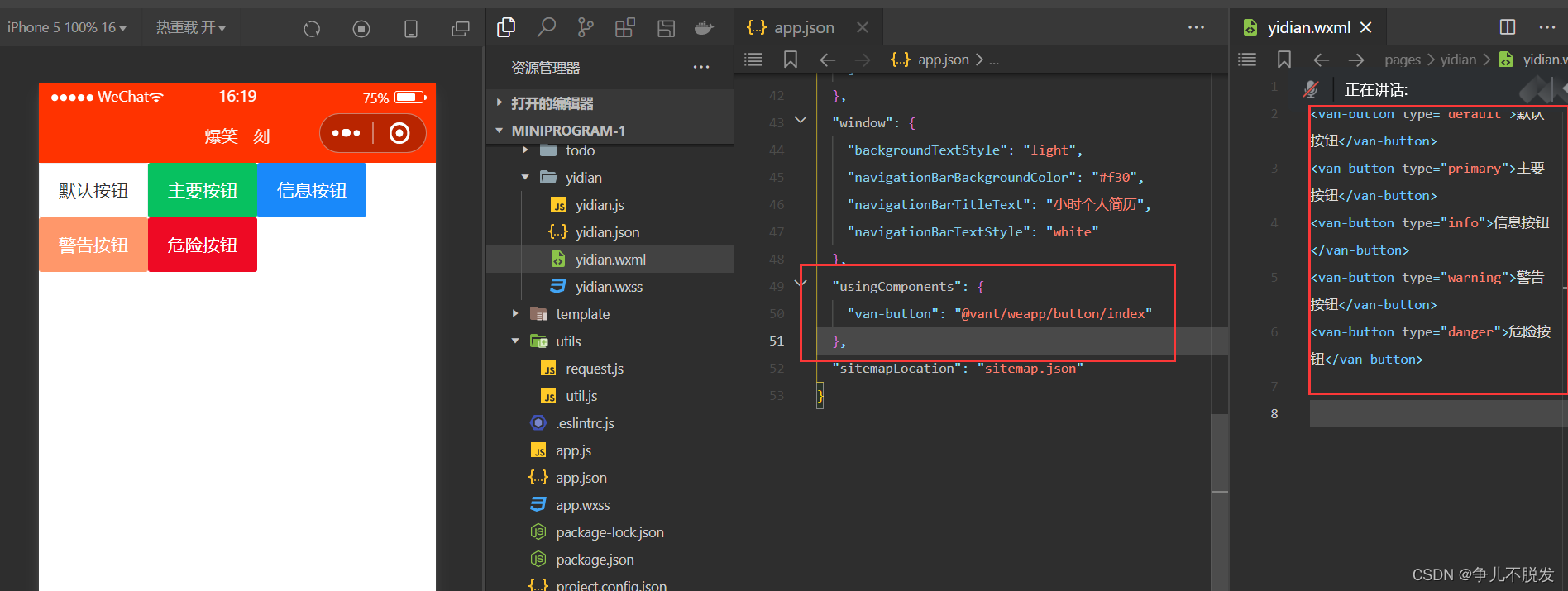Image resolution: width=1568 pixels, height=591 pixels.
Task: Toggle the split editor layout icon
Action: click(1508, 27)
